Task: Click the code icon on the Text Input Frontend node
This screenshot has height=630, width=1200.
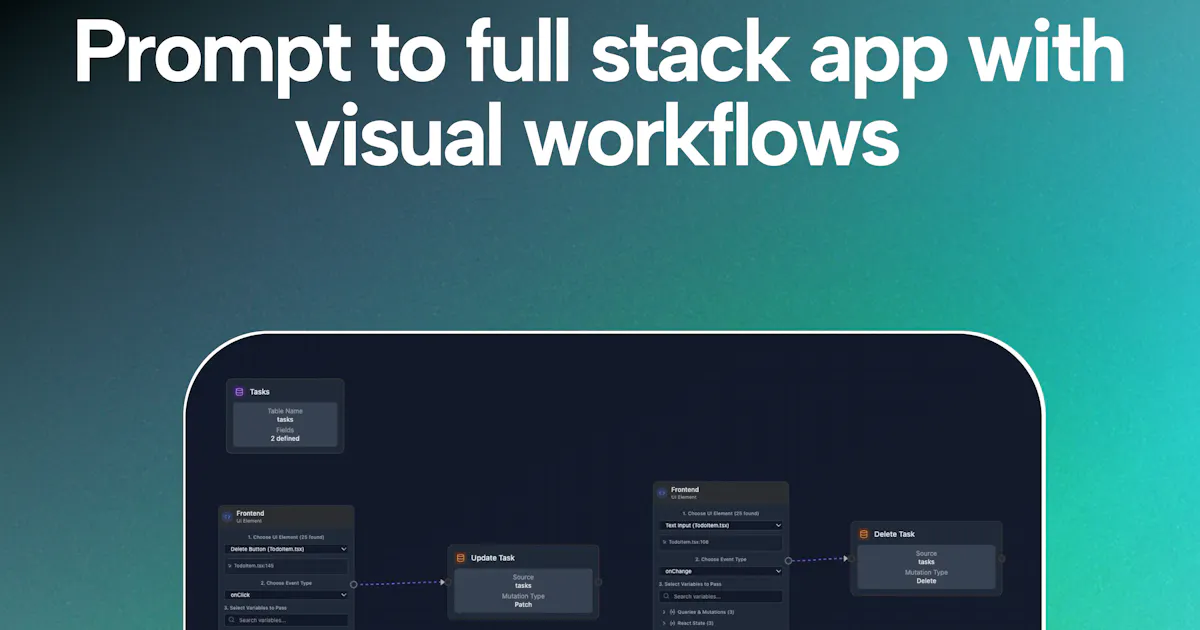Action: click(x=662, y=492)
